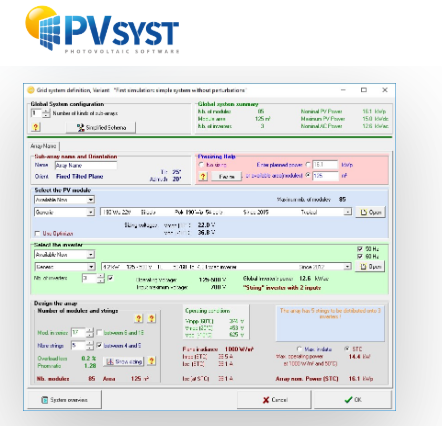This screenshot has height=426, width=442.
Task: Click the Simplified Schema button
Action: [101, 127]
